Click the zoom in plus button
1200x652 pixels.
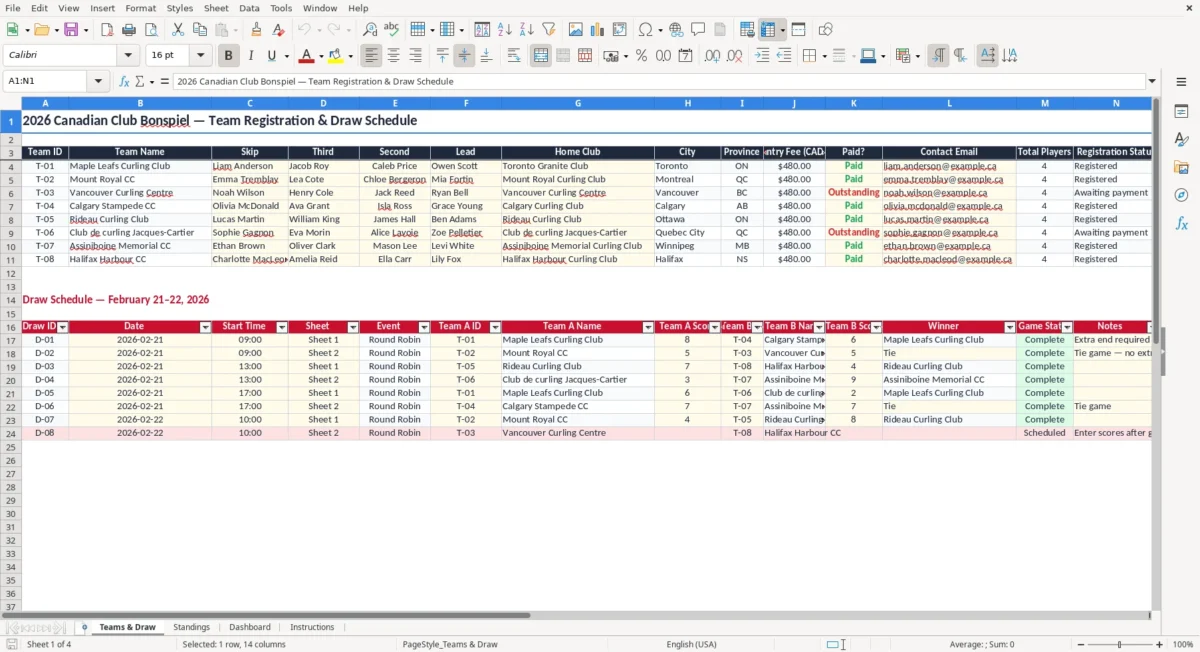pyautogui.click(x=1160, y=645)
